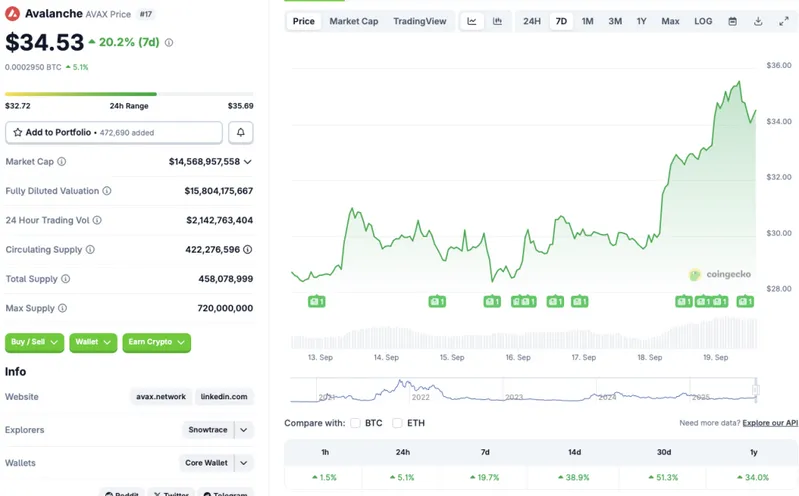Select the 7D time range

coord(561,21)
